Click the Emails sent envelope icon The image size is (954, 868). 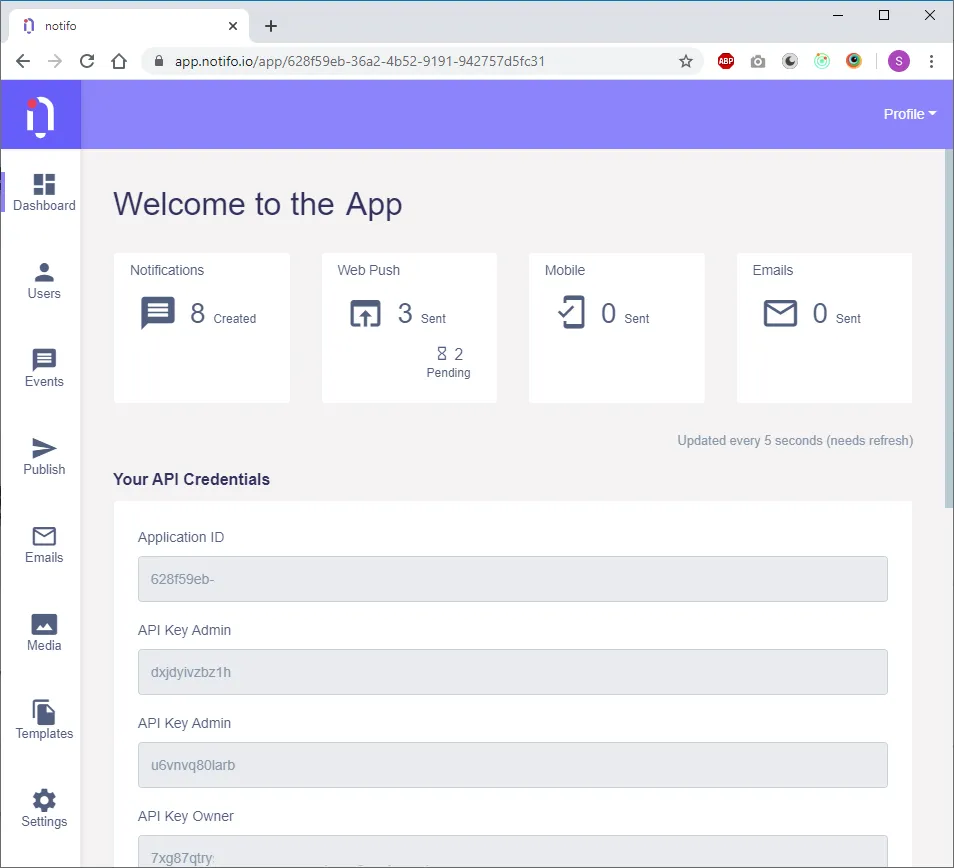click(780, 313)
